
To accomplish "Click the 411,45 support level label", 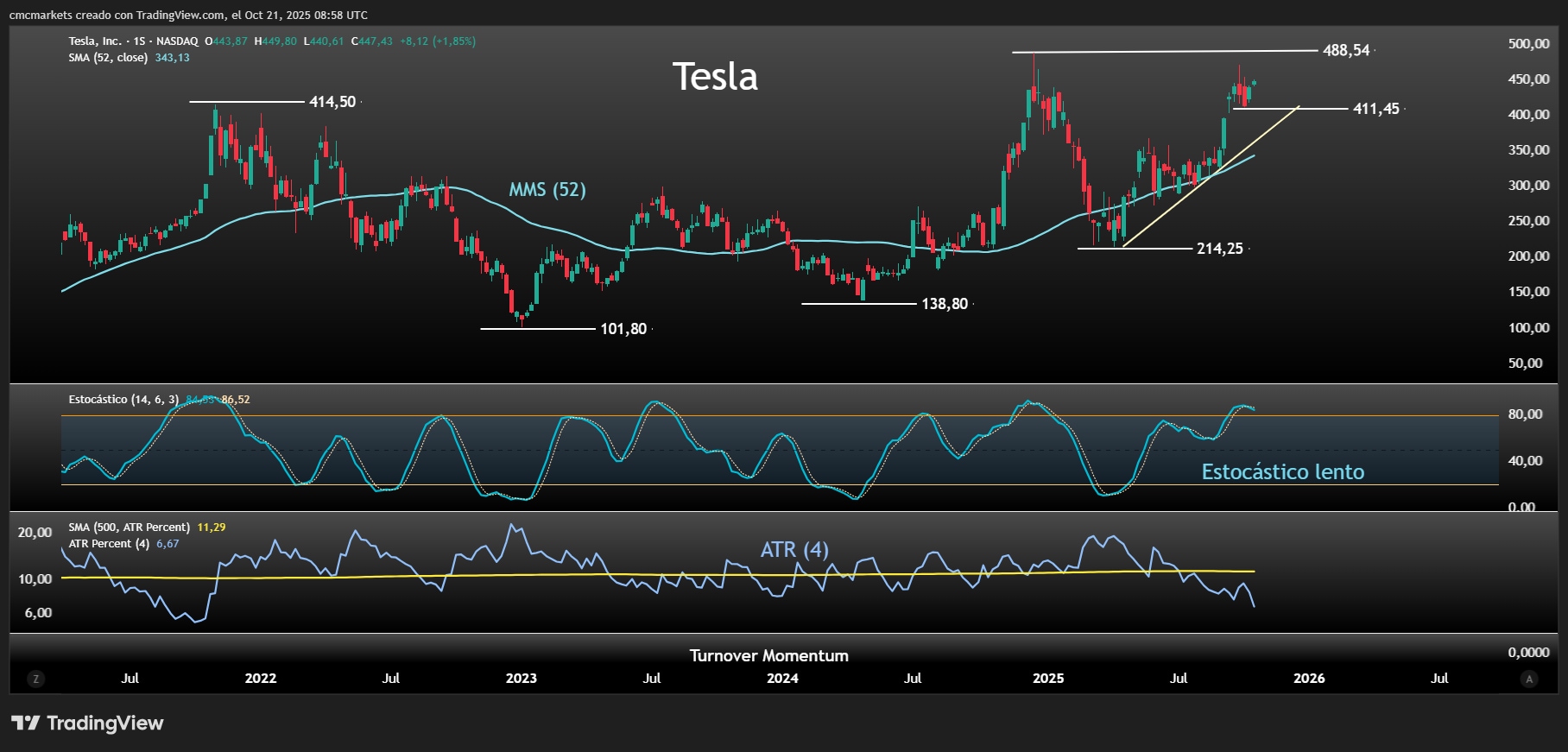I will pos(1376,109).
